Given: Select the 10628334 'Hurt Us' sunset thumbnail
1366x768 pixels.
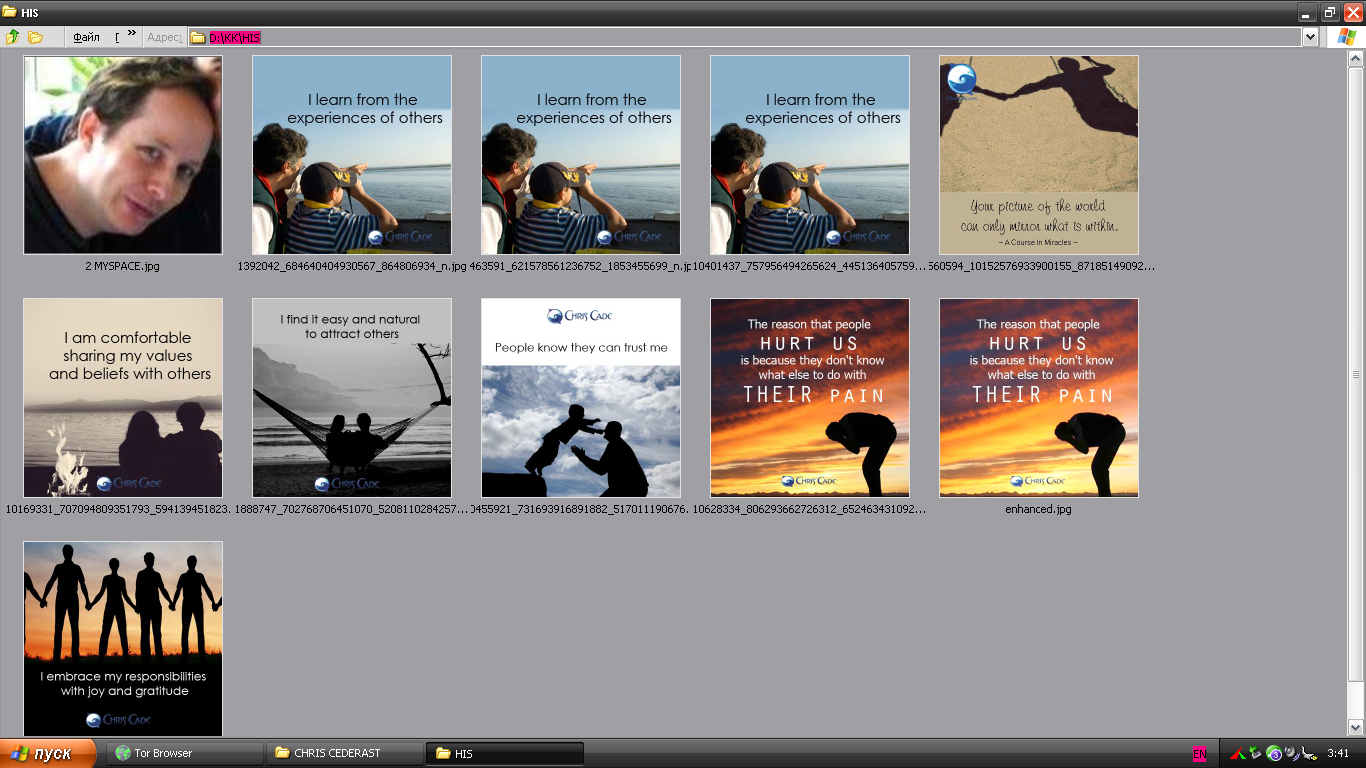Looking at the screenshot, I should point(810,398).
